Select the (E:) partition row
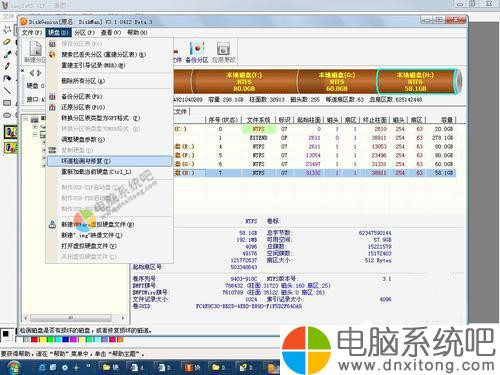Viewport: 500px width, 375px height. click(314, 146)
